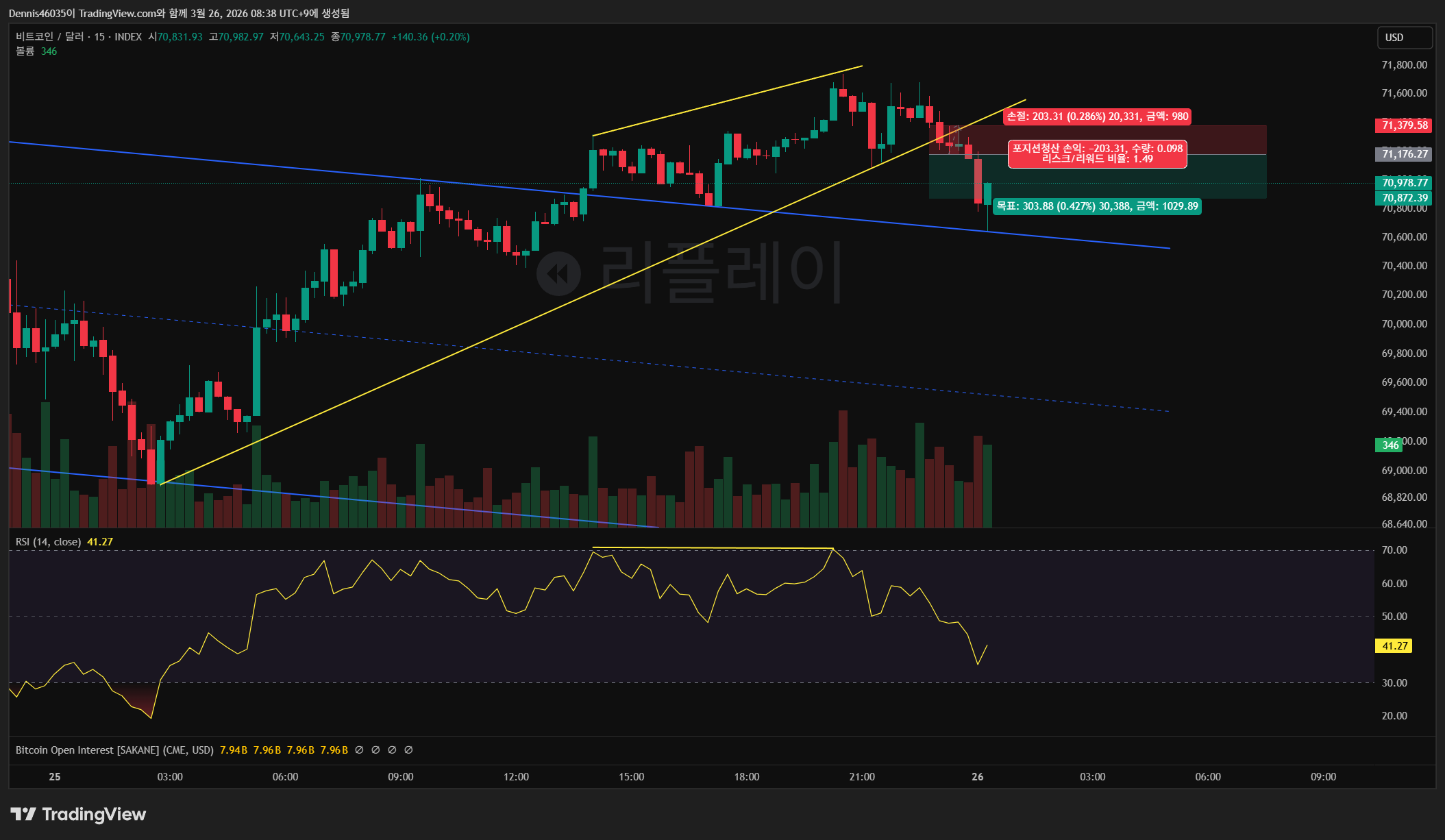1445x840 pixels.
Task: Click the 70,000.00 price axis label
Action: coord(1405,324)
